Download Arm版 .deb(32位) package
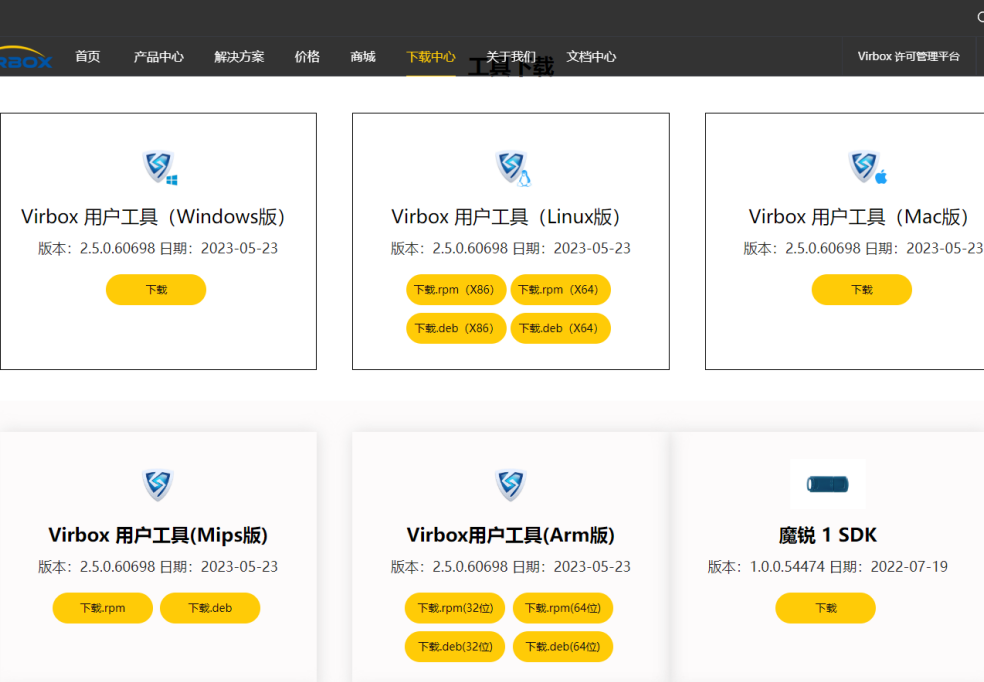This screenshot has width=984, height=682. click(x=455, y=647)
